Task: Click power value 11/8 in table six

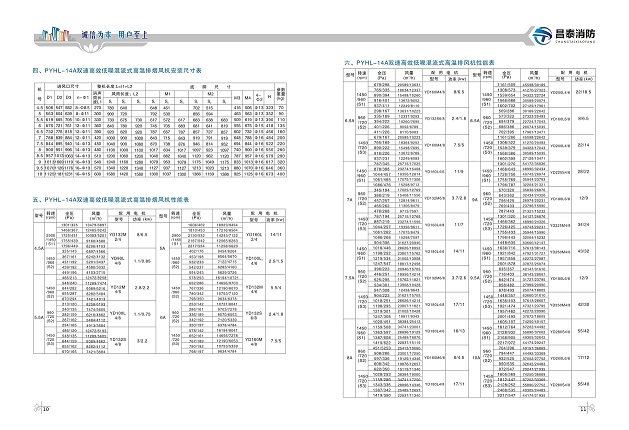Action: [x=459, y=172]
